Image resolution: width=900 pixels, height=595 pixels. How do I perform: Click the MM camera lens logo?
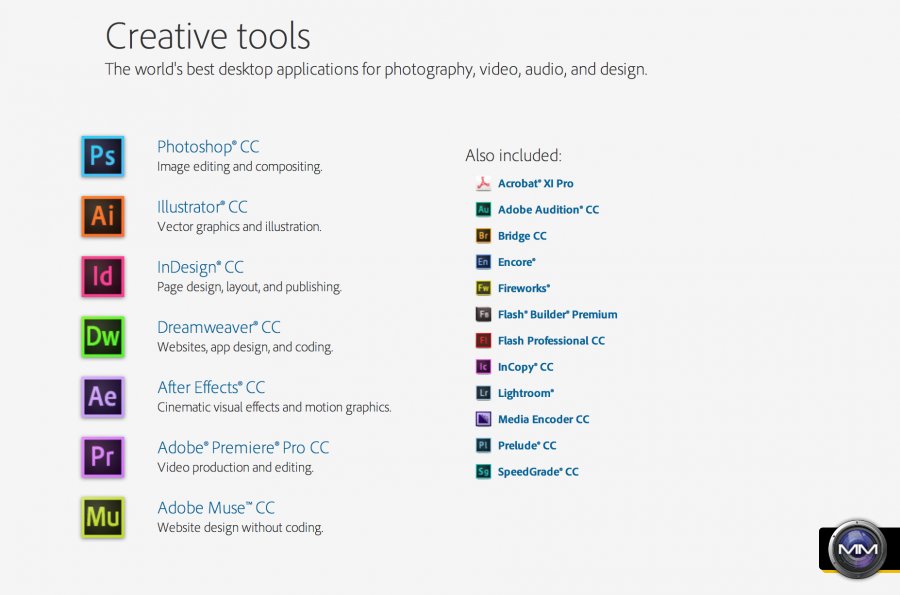click(858, 549)
